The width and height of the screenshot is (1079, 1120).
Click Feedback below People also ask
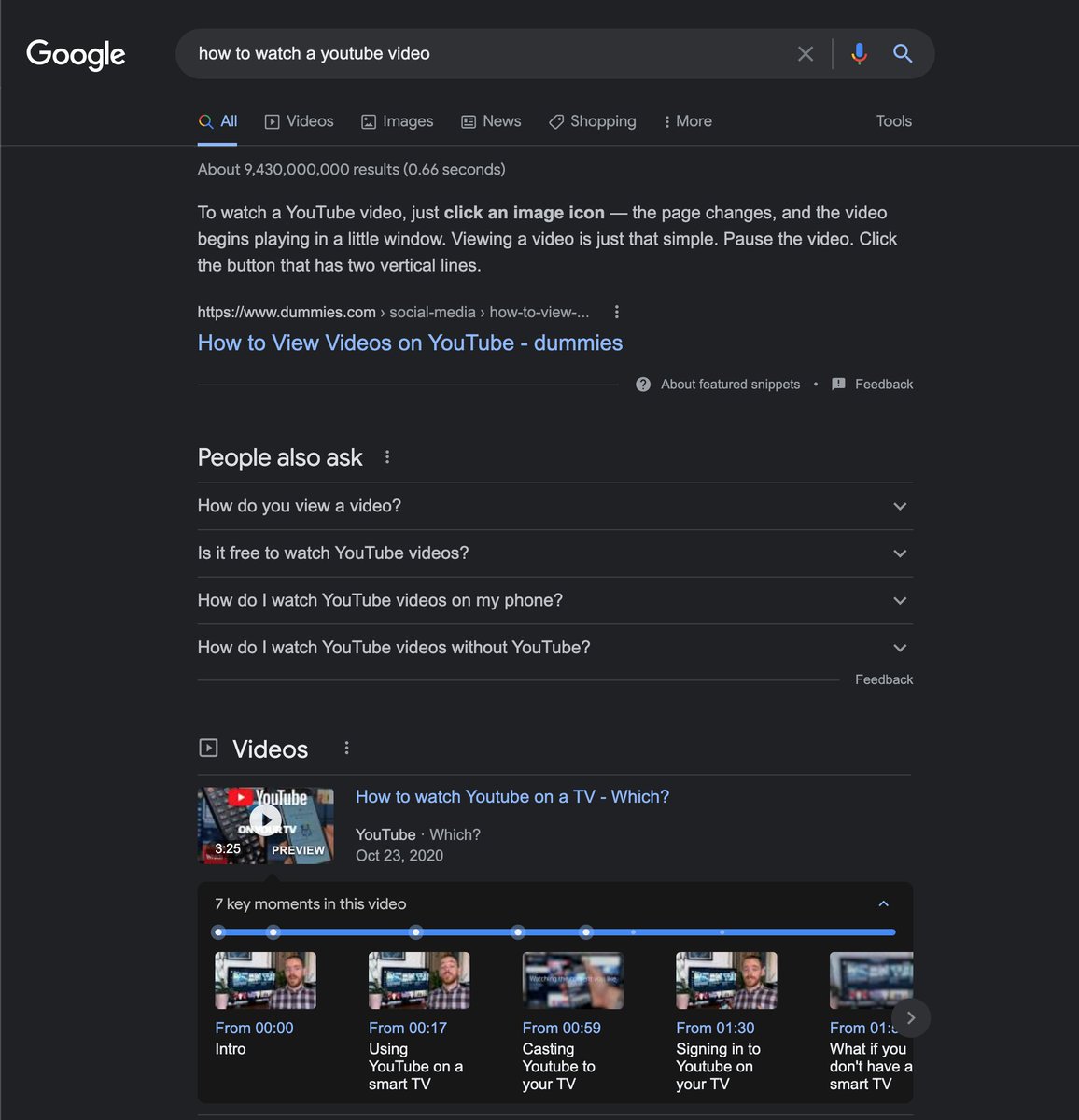click(884, 679)
